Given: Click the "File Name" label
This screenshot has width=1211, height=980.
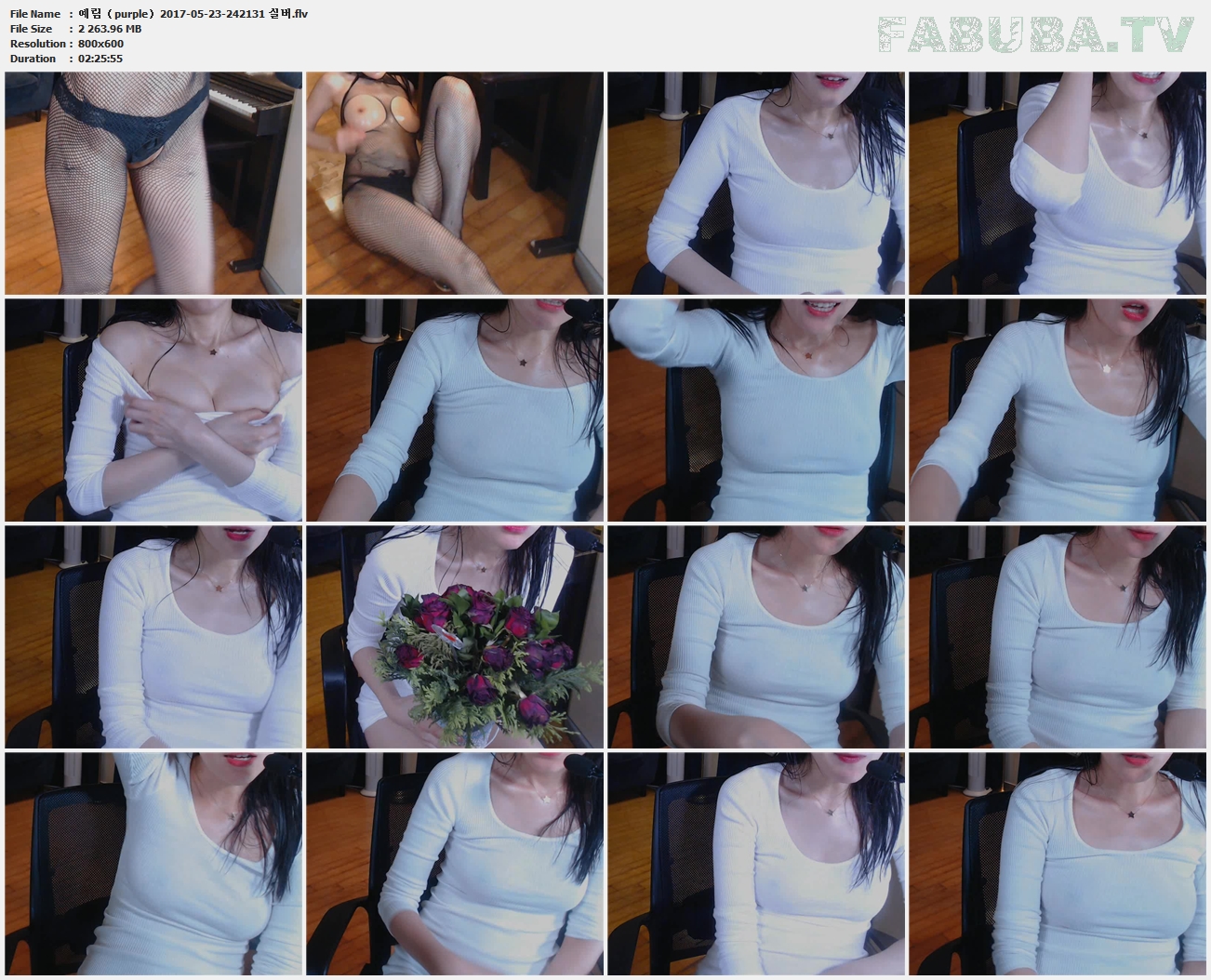Looking at the screenshot, I should click(x=34, y=14).
